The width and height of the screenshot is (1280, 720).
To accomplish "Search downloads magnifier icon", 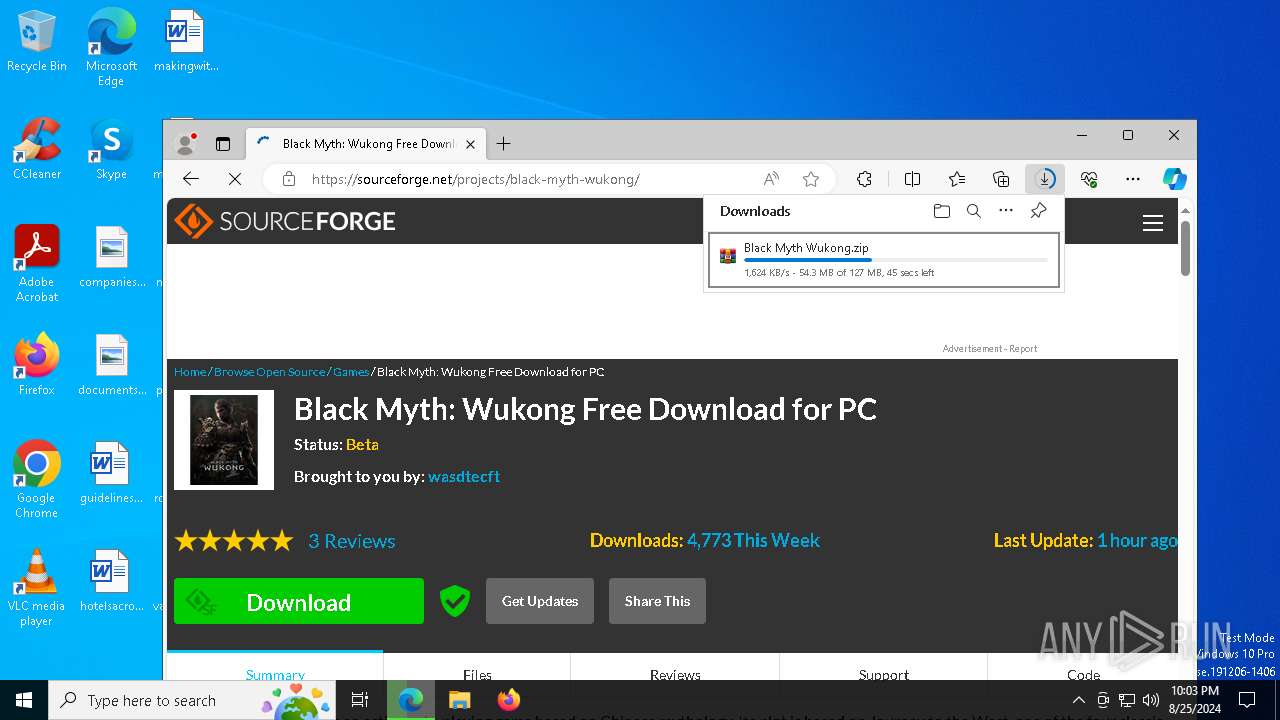I will (974, 211).
